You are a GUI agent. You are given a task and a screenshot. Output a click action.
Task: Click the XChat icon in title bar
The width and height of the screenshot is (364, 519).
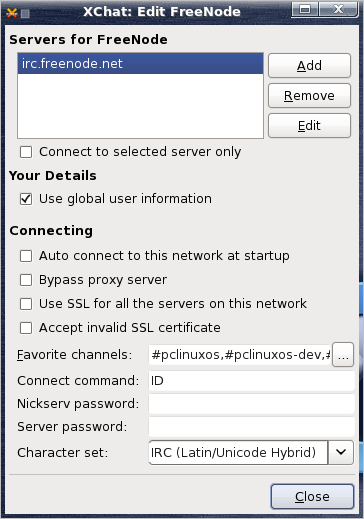tap(12, 13)
